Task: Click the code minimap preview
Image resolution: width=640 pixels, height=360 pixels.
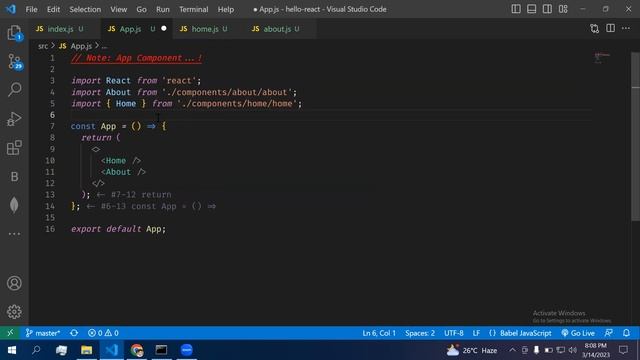Action: [602, 58]
